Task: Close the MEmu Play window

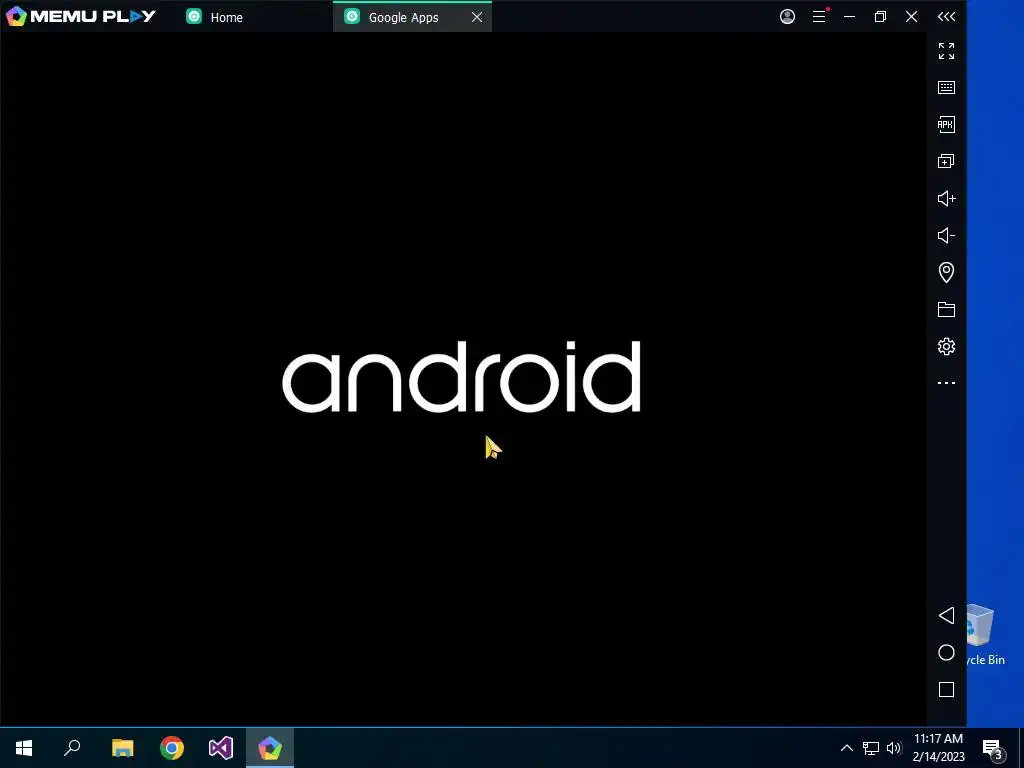Action: click(912, 16)
